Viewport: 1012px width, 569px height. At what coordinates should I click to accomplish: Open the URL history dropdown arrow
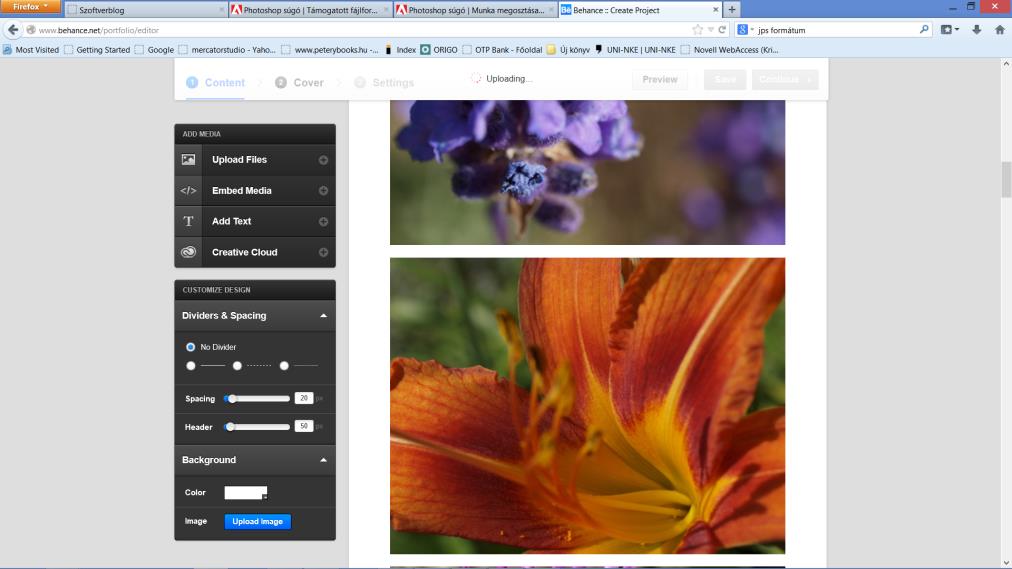pyautogui.click(x=711, y=30)
